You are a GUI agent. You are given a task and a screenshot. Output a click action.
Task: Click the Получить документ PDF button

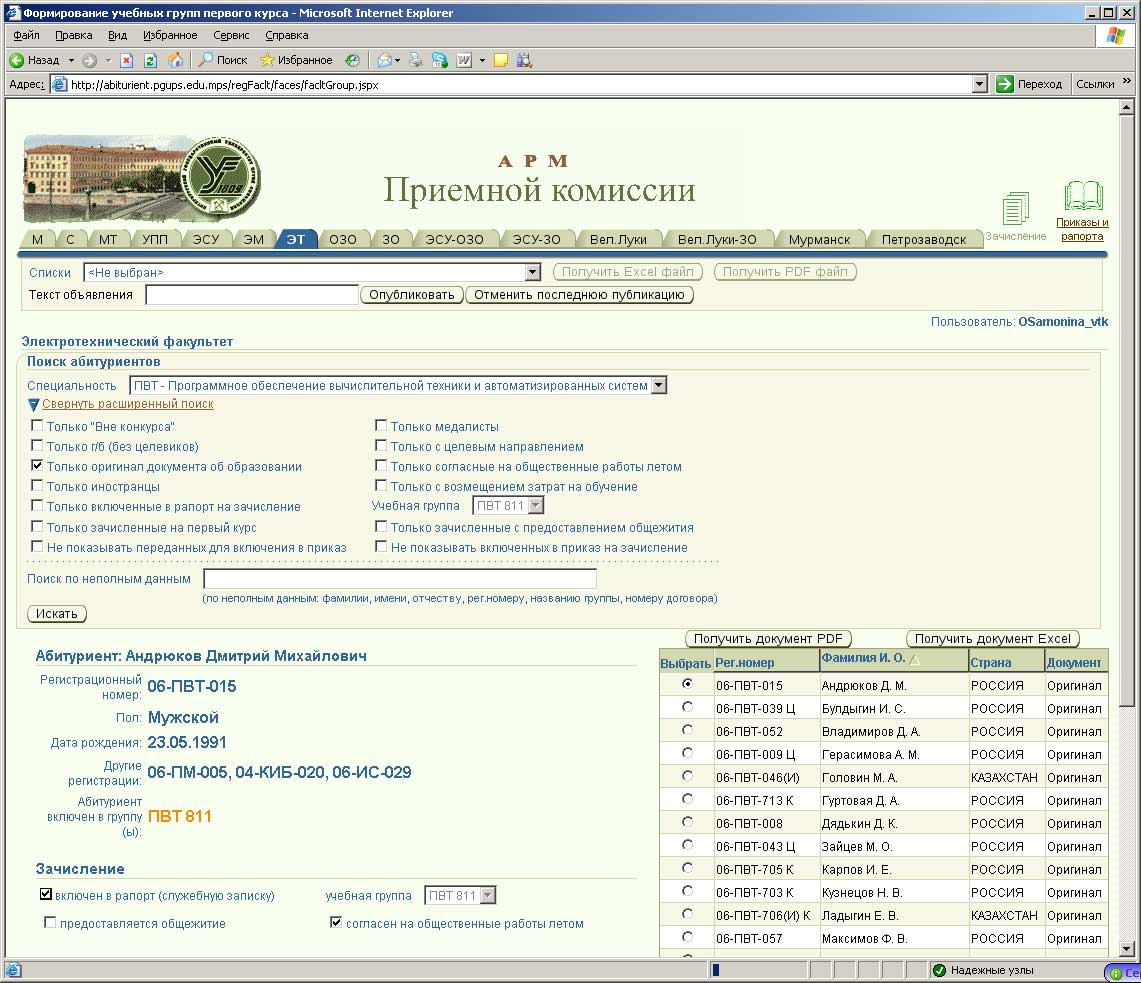click(x=768, y=639)
